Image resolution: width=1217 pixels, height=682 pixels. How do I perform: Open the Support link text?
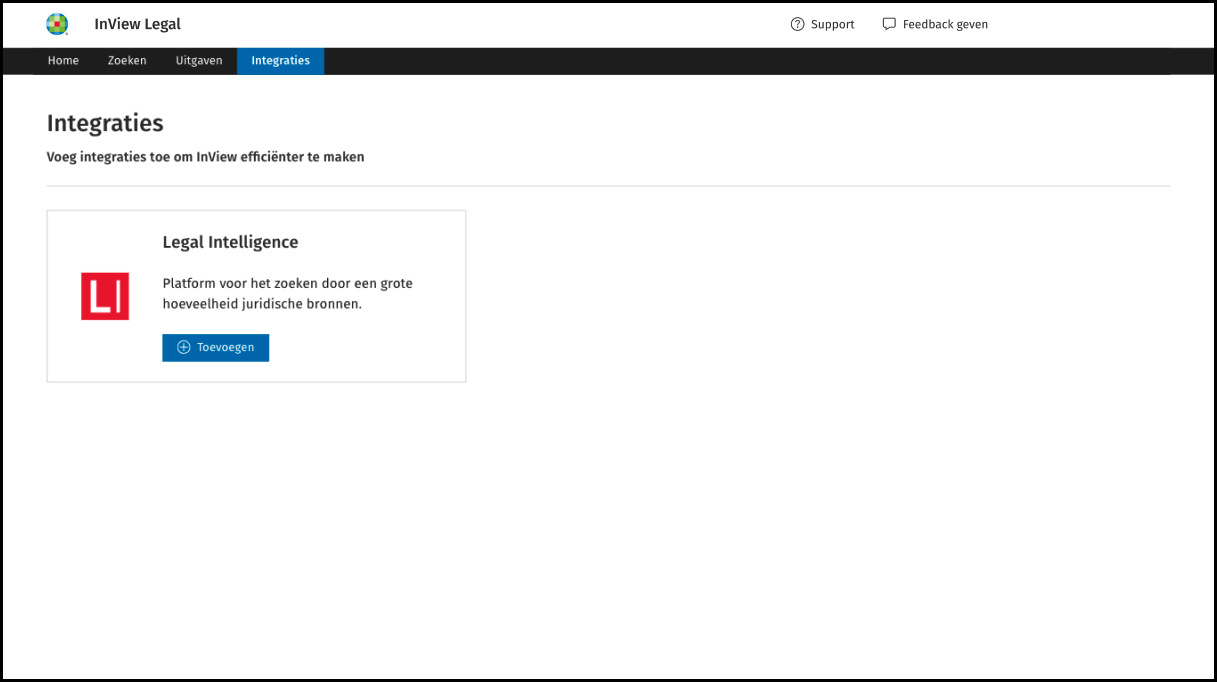point(832,24)
